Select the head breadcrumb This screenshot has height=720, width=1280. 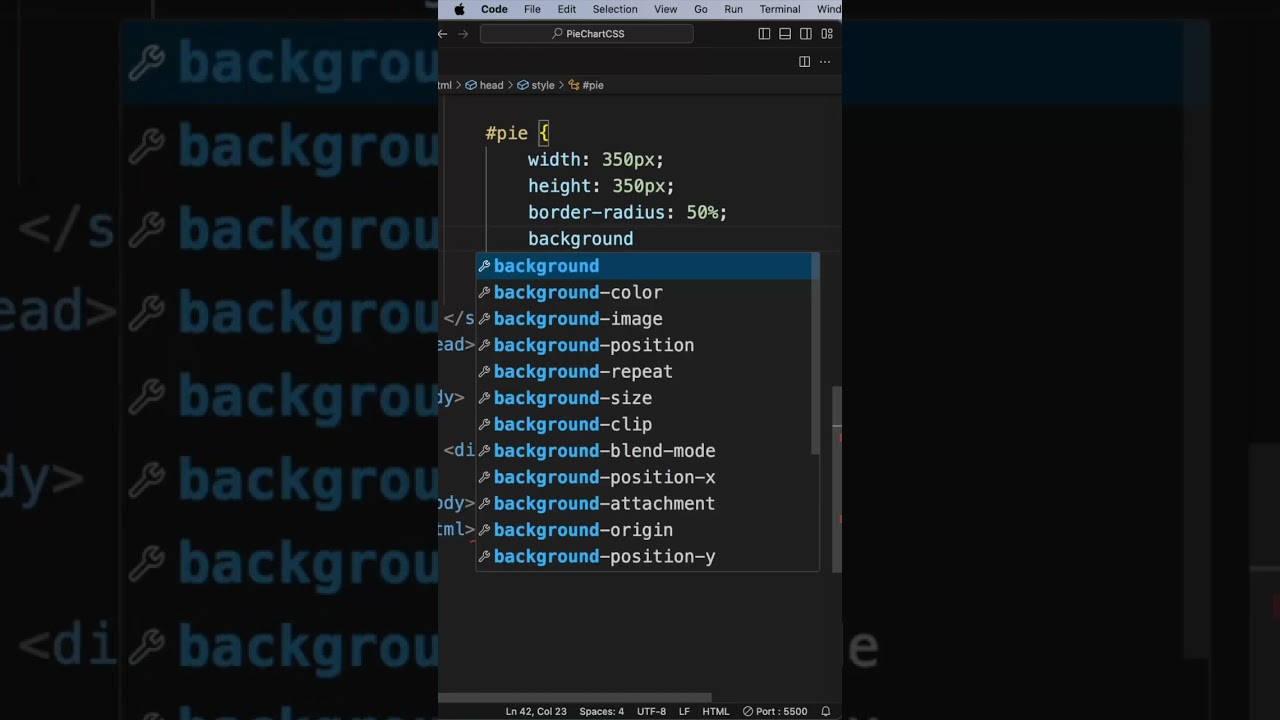tap(484, 85)
